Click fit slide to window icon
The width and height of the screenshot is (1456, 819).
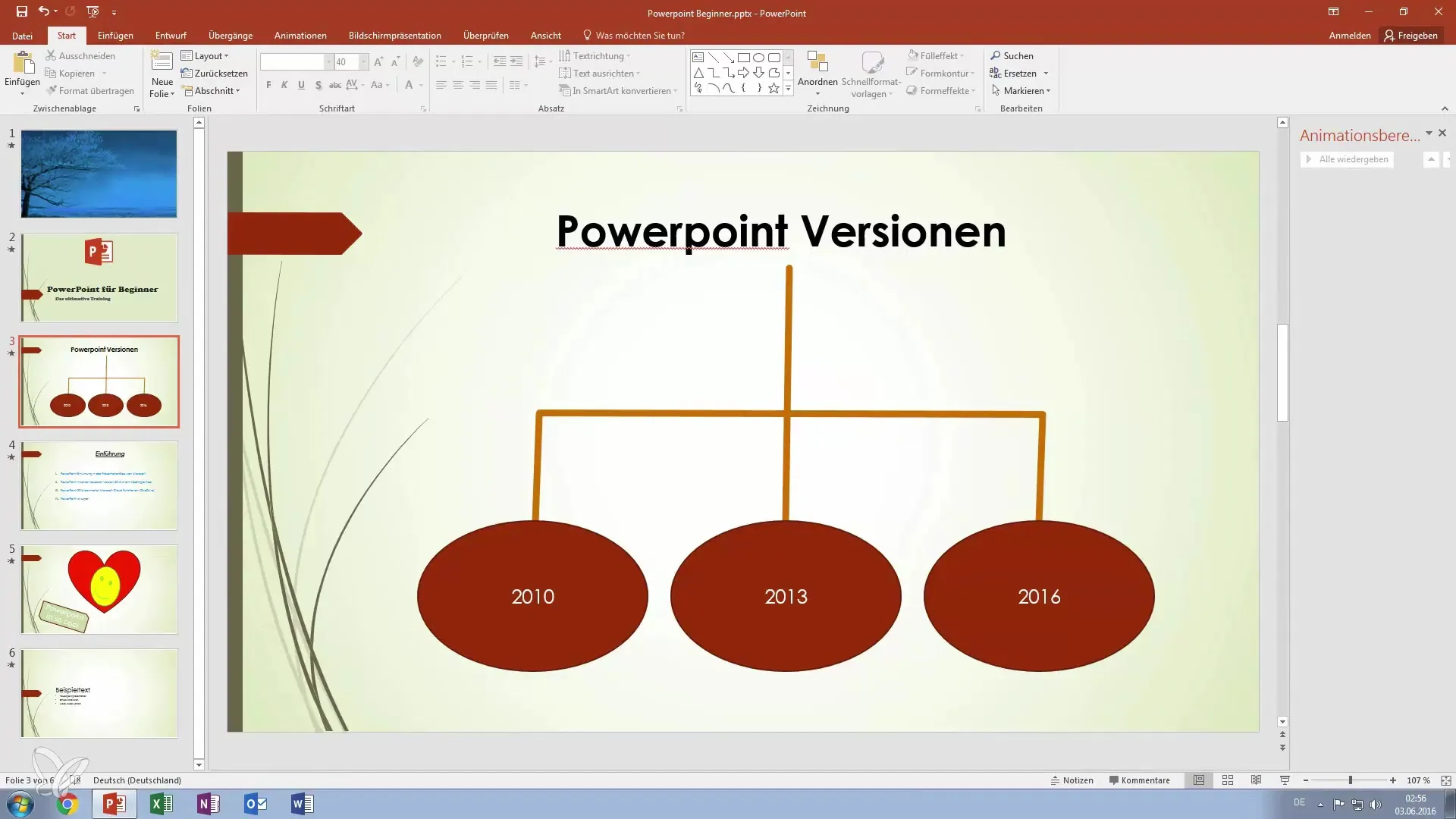(x=1445, y=780)
